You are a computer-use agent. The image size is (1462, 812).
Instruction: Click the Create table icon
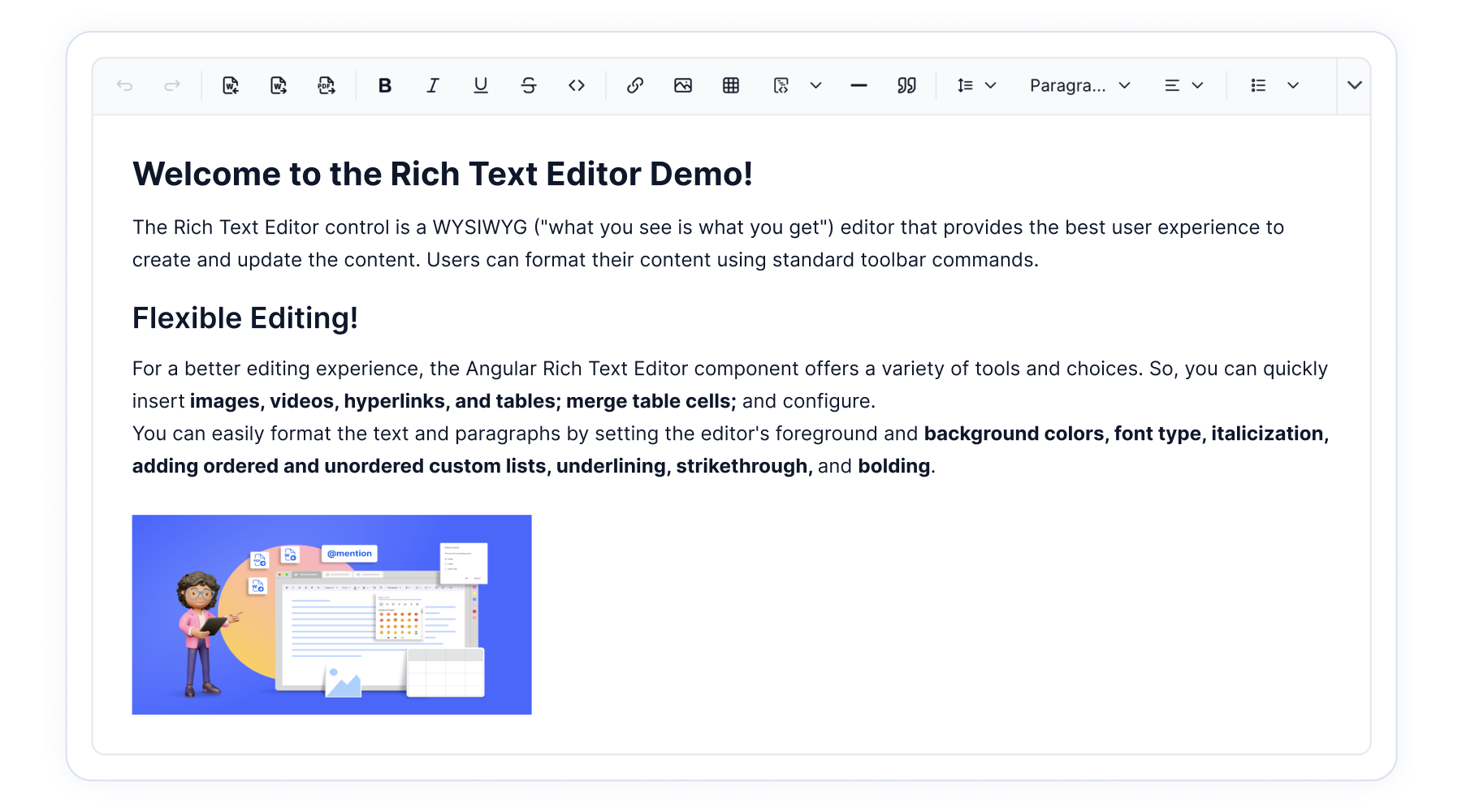click(731, 85)
